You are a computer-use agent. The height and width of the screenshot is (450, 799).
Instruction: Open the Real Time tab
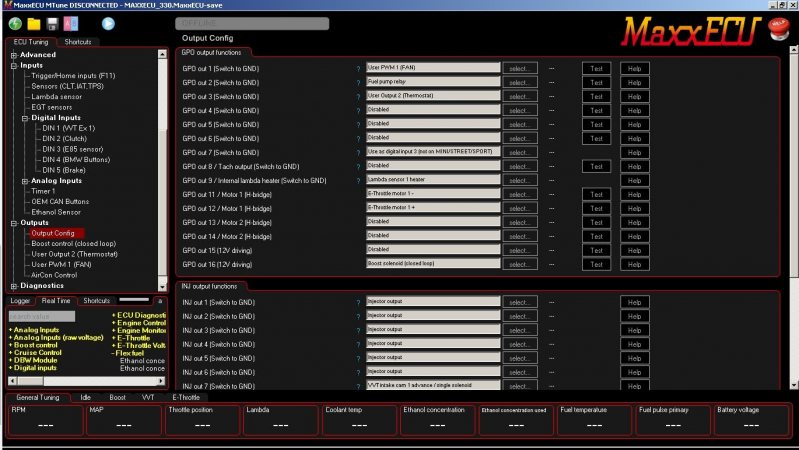tap(56, 301)
